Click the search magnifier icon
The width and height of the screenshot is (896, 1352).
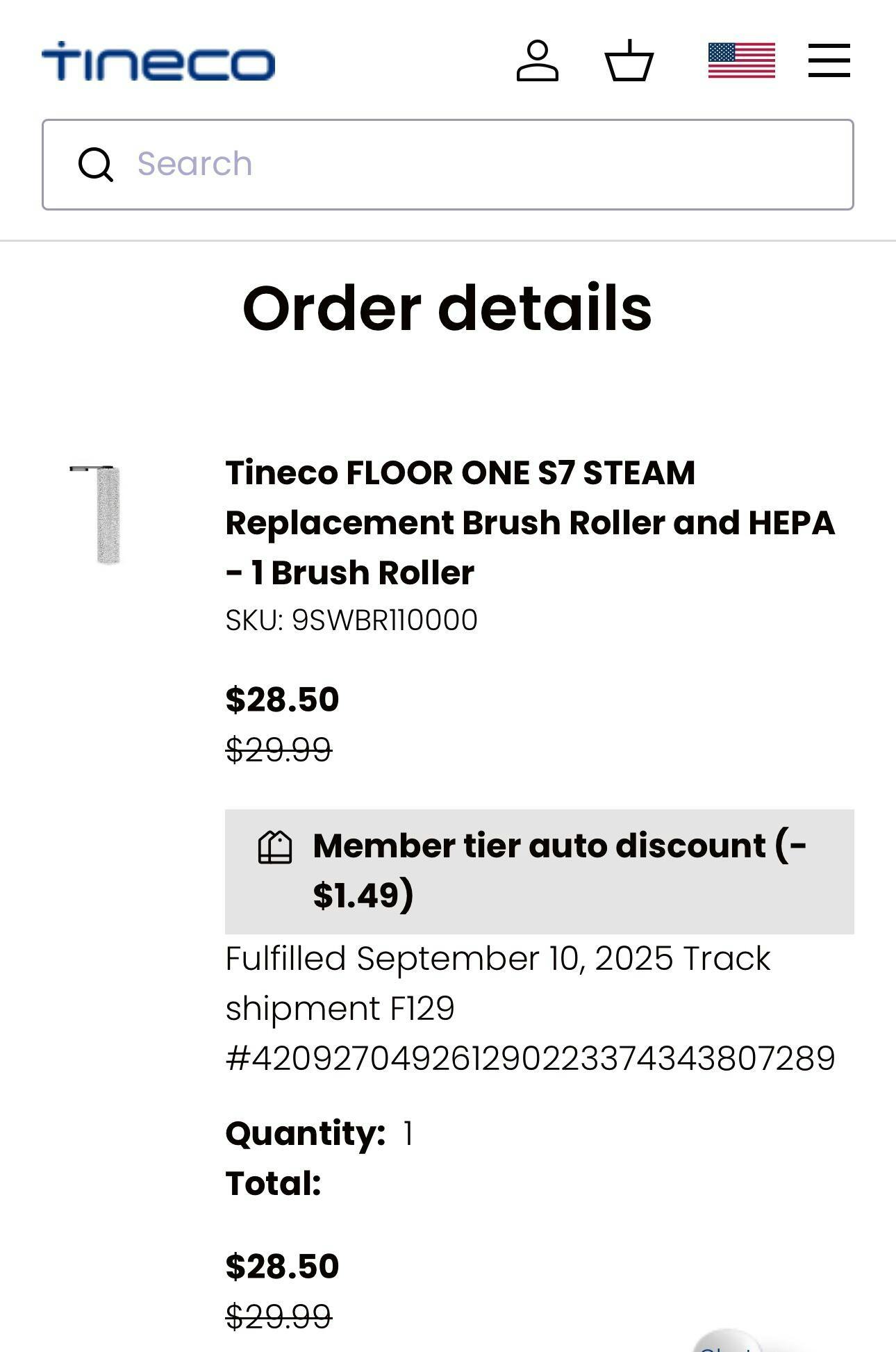point(95,165)
